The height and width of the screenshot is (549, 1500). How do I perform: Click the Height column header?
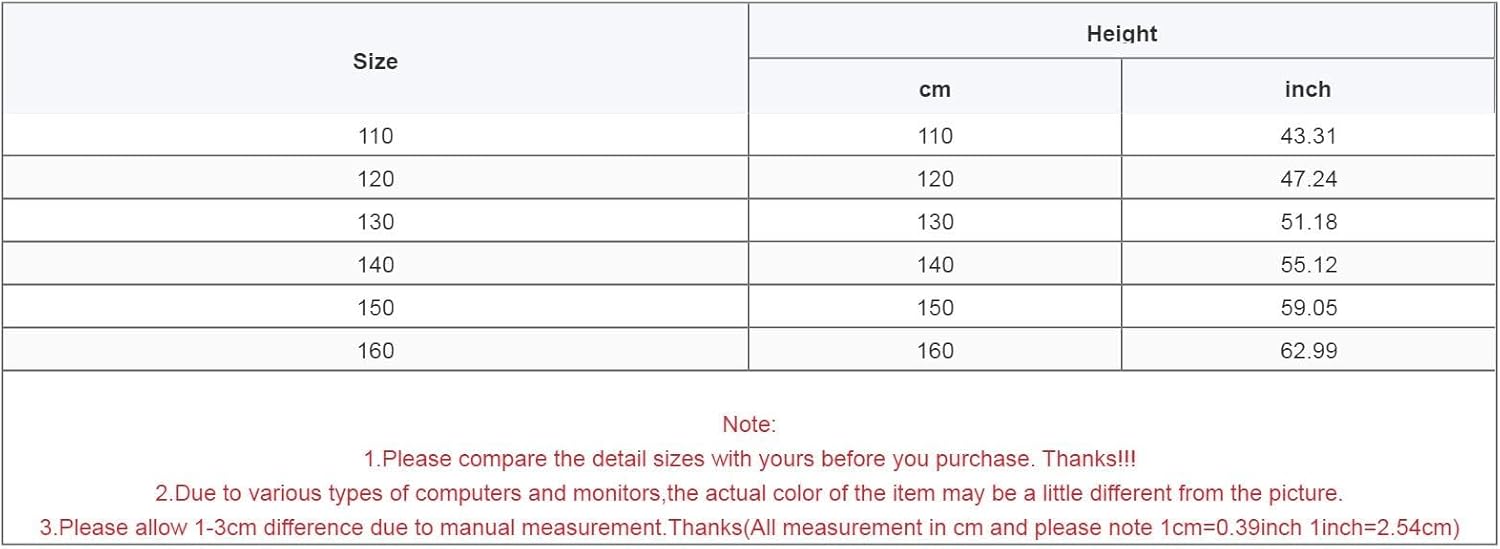[x=1122, y=34]
